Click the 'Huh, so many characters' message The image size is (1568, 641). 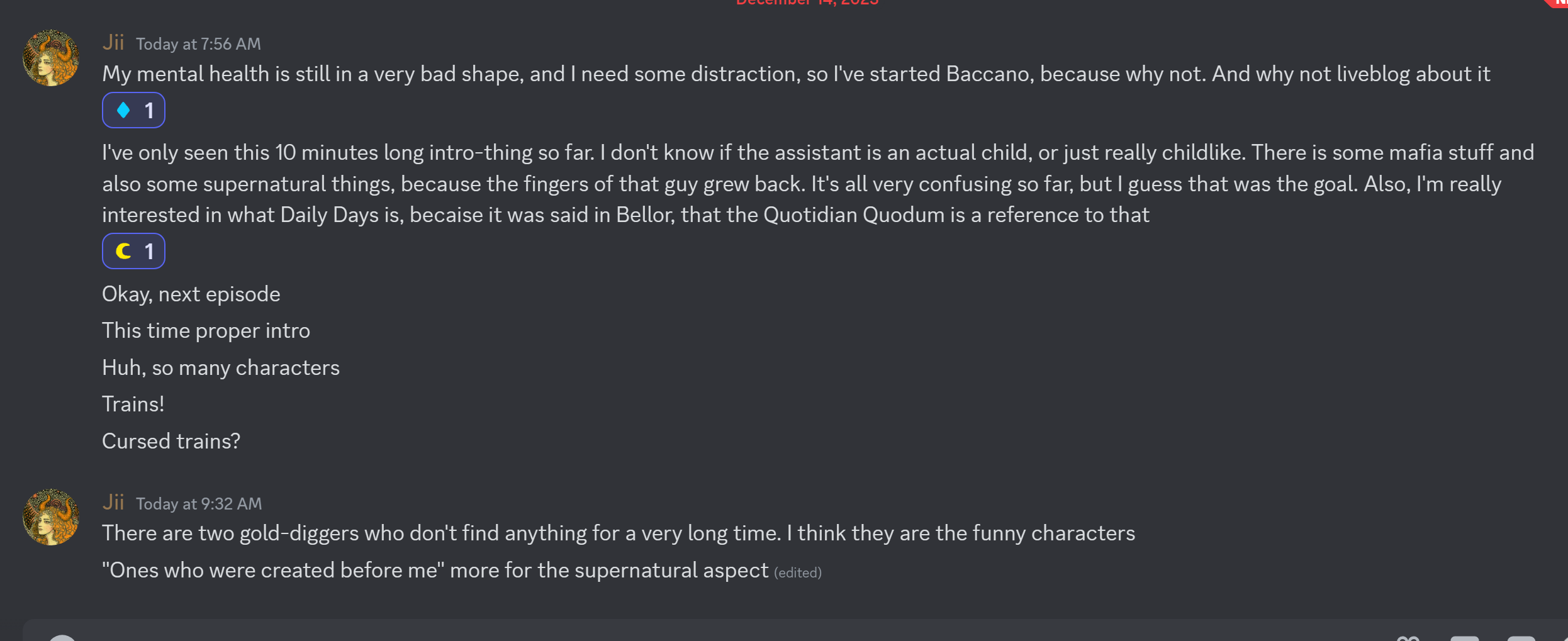coord(221,367)
